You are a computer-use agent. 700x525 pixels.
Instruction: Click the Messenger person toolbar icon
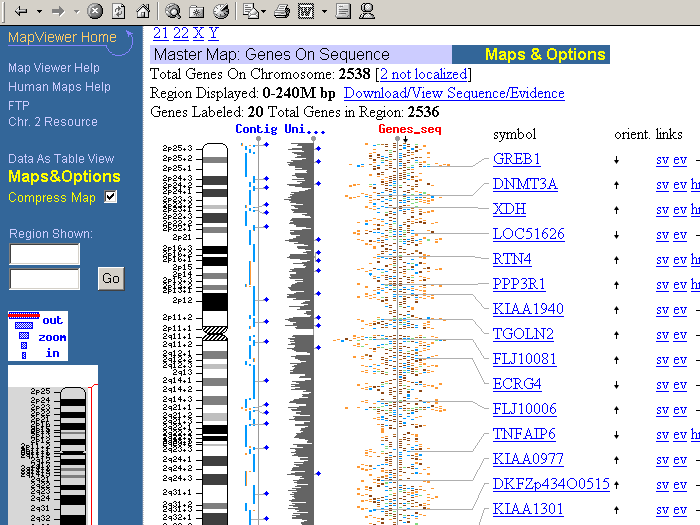point(367,11)
